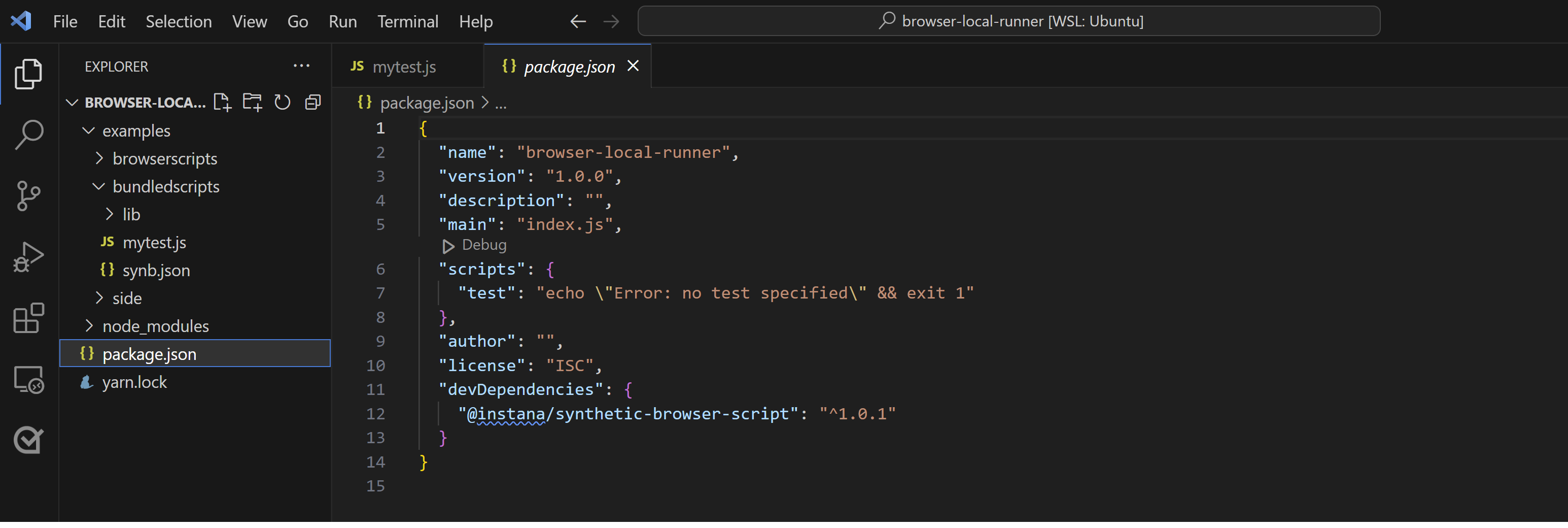Open Explorer more actions ellipsis
Screen dimensions: 1568x528
tap(302, 67)
